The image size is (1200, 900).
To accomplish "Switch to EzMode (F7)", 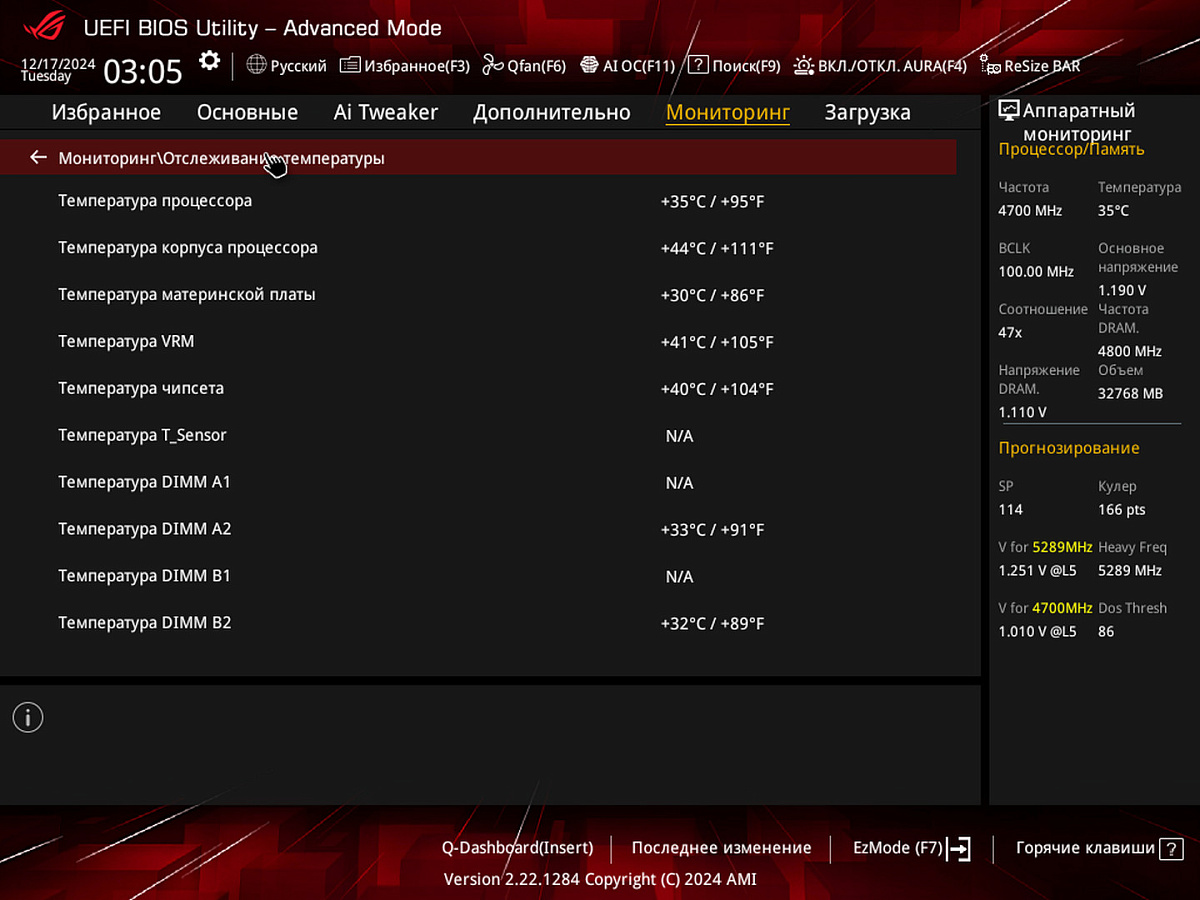I will 898,848.
